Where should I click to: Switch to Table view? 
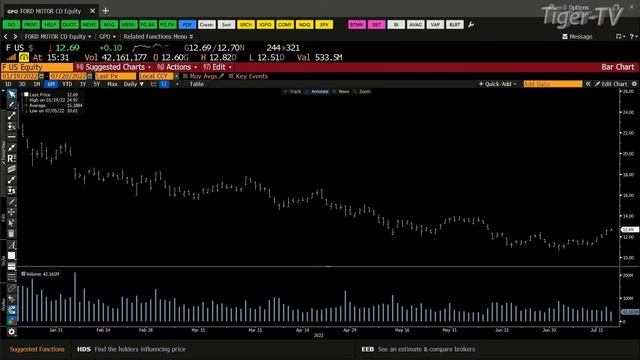pyautogui.click(x=196, y=84)
